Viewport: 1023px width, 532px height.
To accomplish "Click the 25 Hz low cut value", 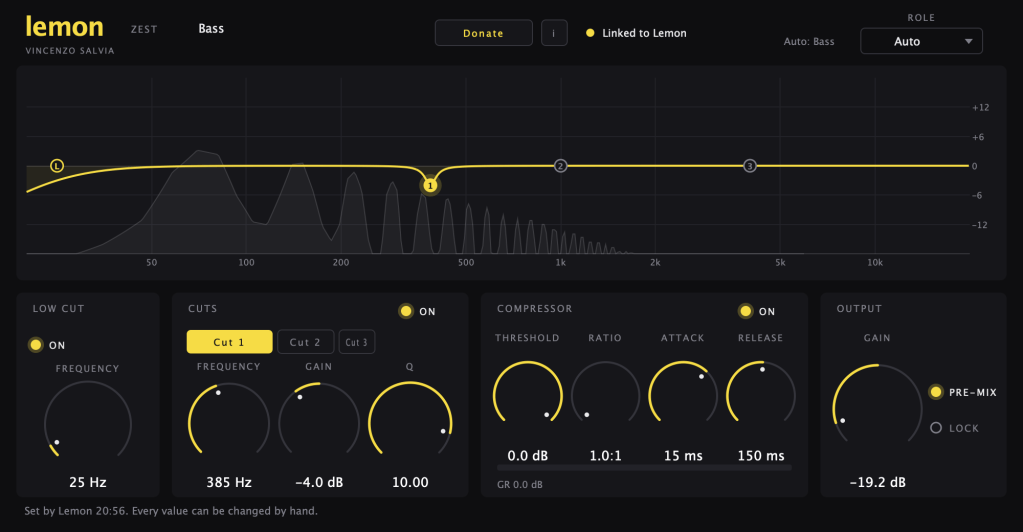I will point(87,482).
